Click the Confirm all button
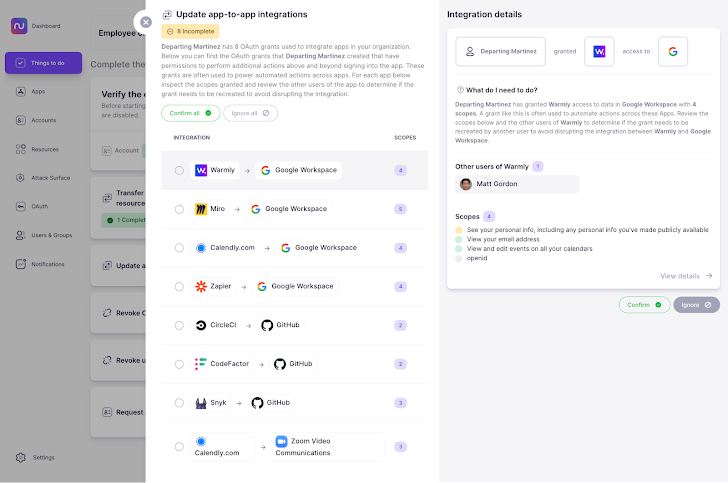 [190, 113]
